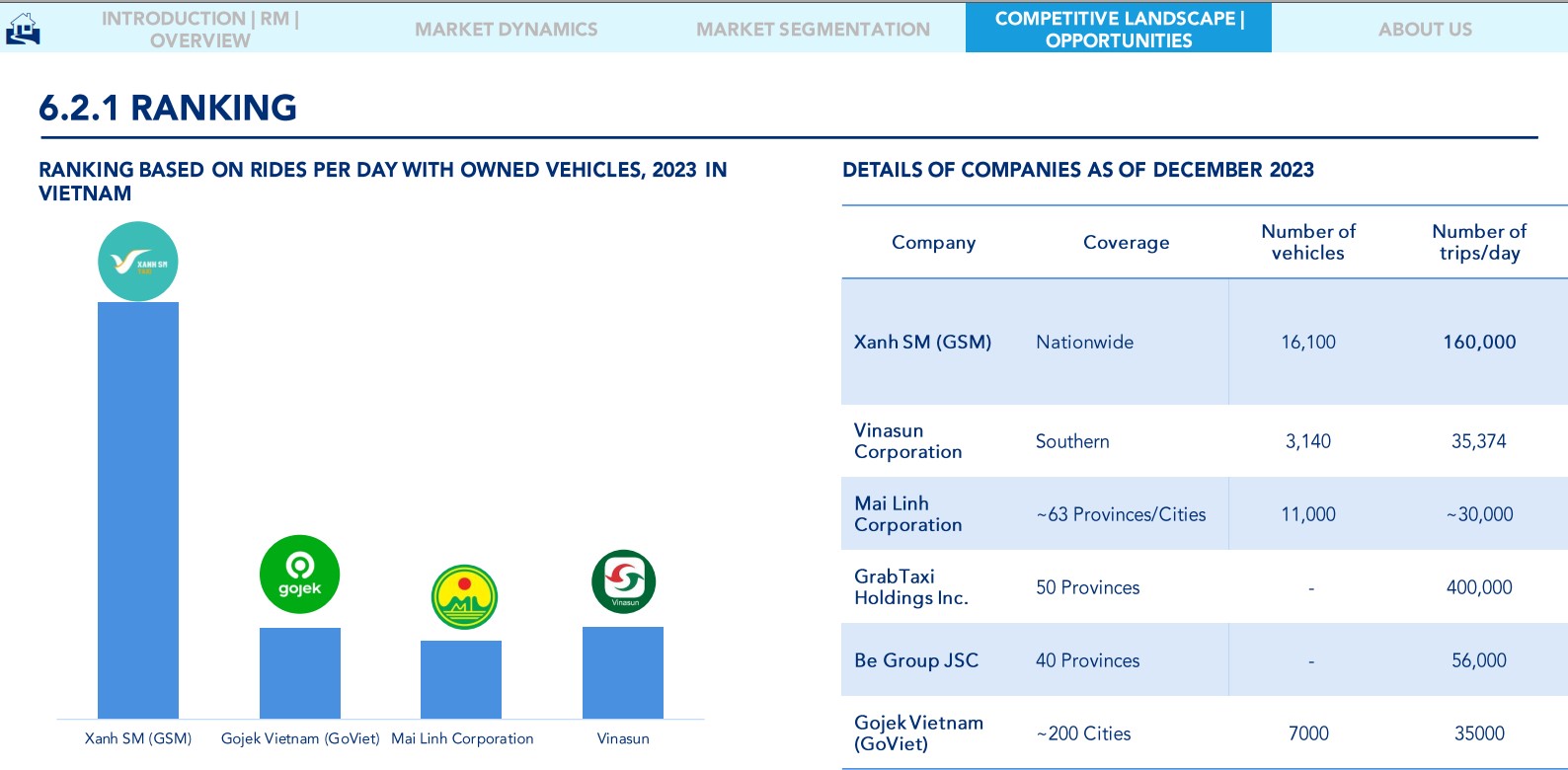Switch to the Market Dynamics tab
This screenshot has width=1568, height=770.
[x=506, y=30]
